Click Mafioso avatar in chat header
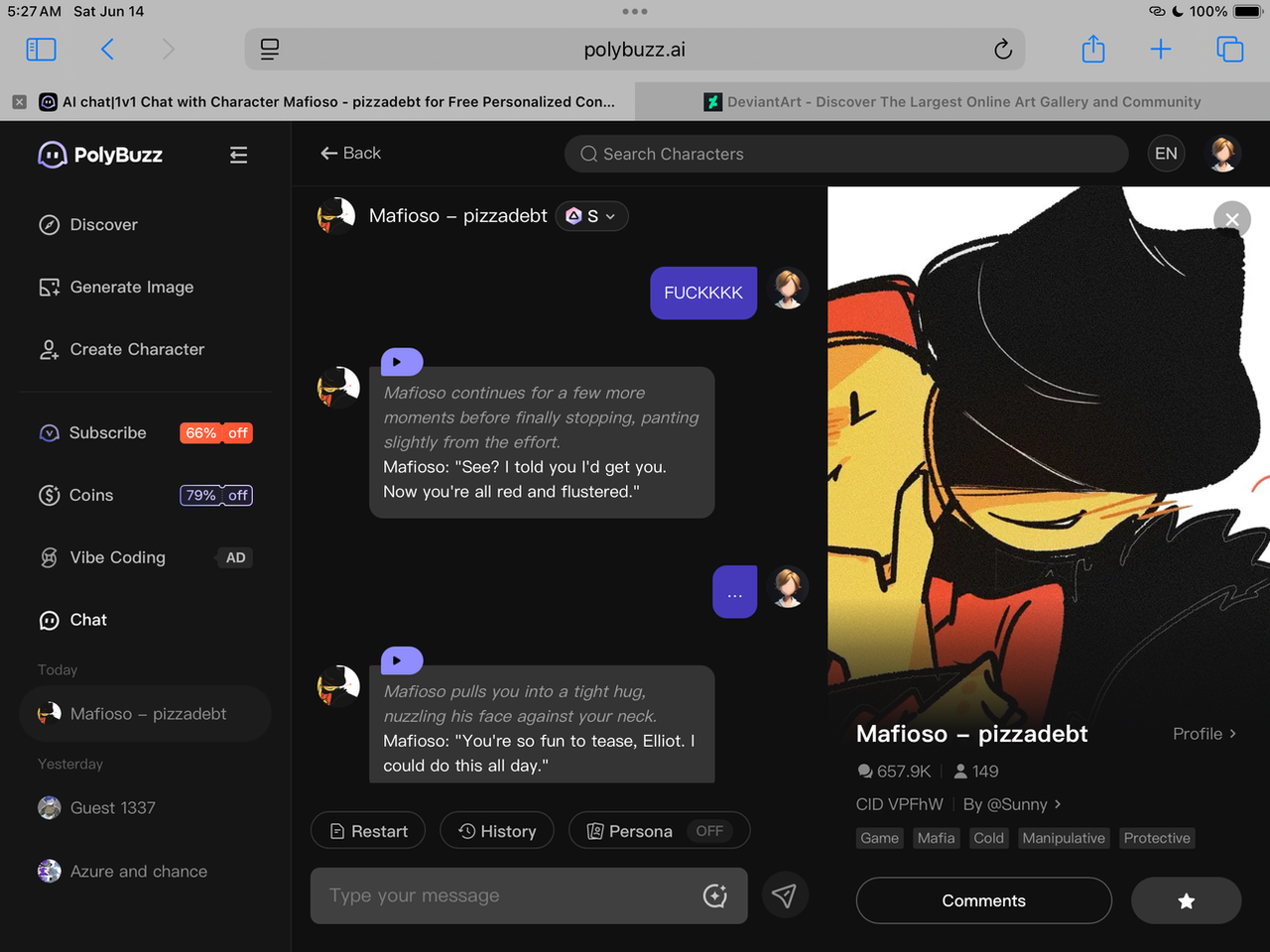Image resolution: width=1270 pixels, height=952 pixels. [336, 216]
